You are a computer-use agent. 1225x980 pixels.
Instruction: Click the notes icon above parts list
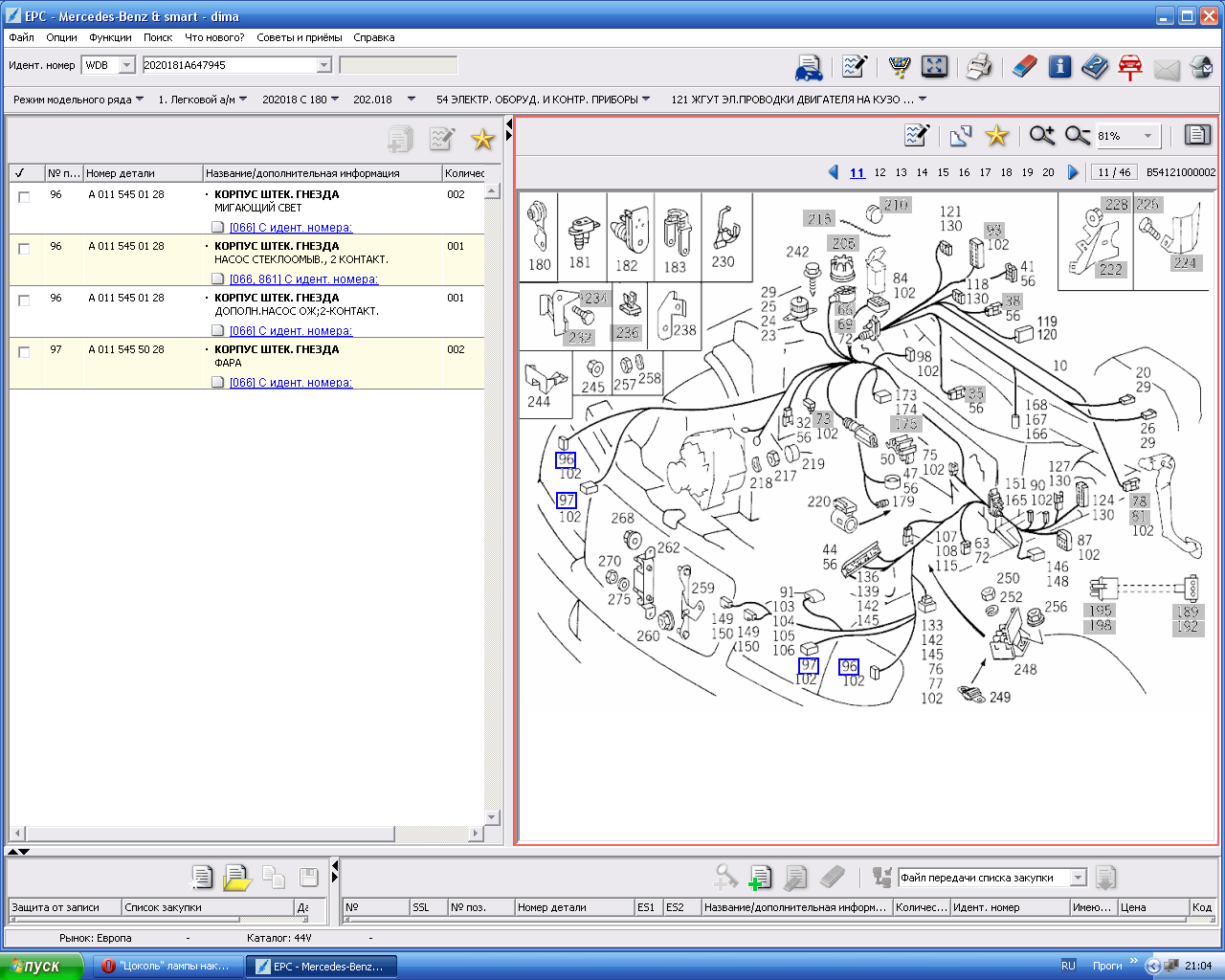[441, 140]
